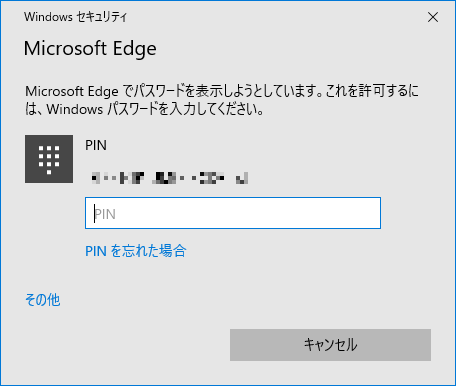The width and height of the screenshot is (456, 386).
Task: Click the grey PIN placeholder text in the box
Action: tap(105, 214)
